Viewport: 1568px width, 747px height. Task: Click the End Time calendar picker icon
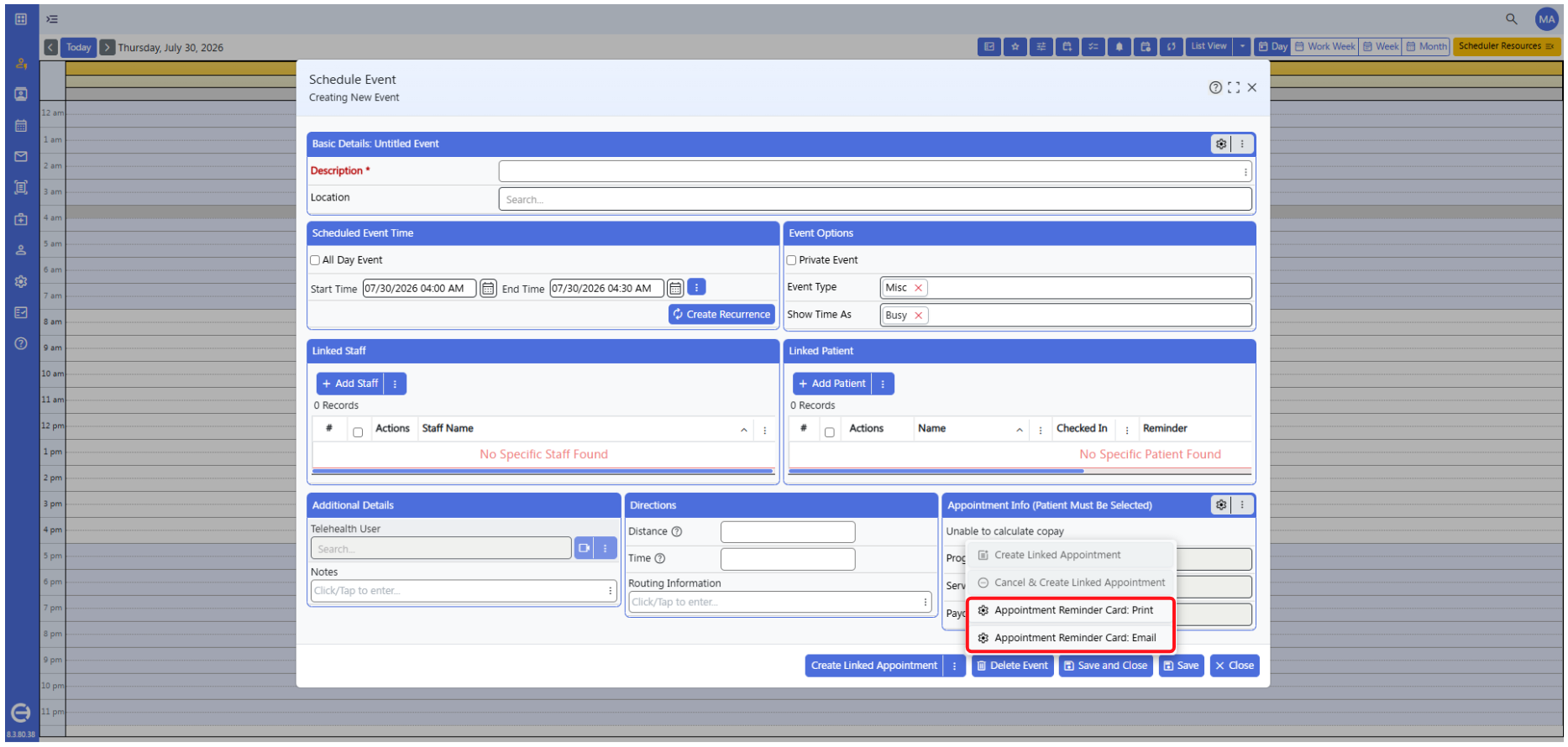(675, 289)
